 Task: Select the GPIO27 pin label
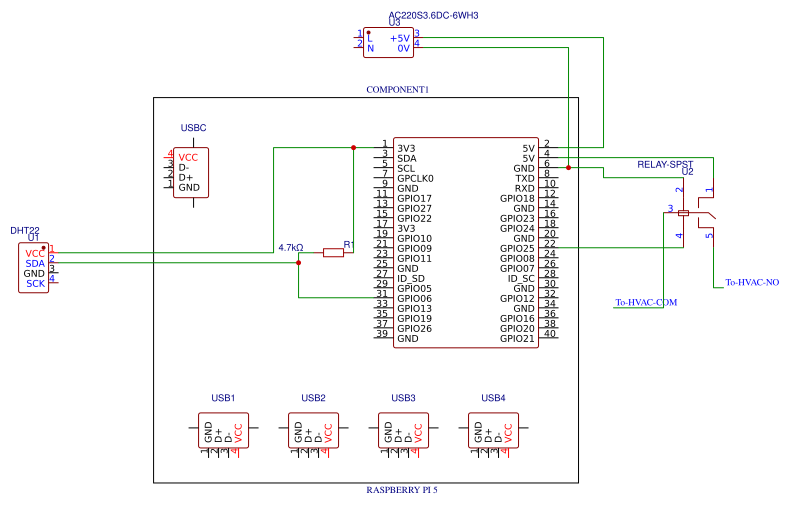coord(414,209)
